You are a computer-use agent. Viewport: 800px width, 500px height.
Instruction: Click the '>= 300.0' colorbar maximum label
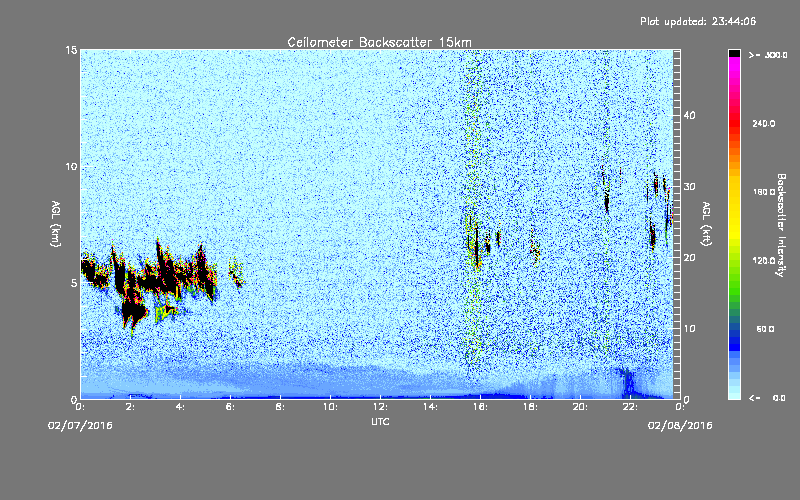[768, 55]
